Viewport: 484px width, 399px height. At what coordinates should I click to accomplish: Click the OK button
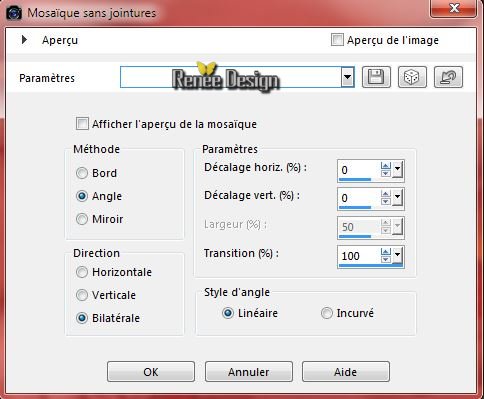pos(151,372)
